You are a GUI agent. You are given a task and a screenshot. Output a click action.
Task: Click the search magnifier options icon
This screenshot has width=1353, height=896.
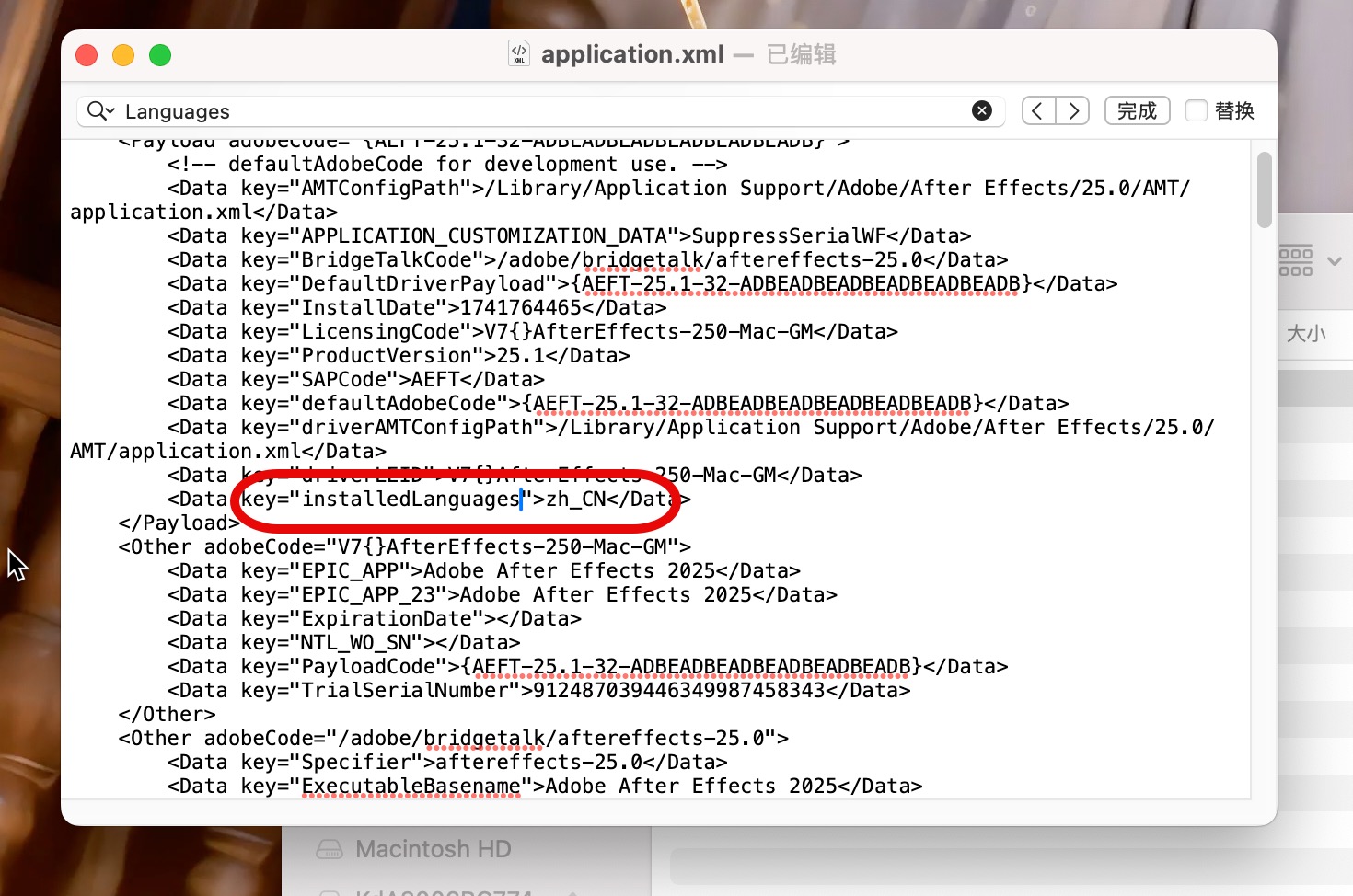pos(99,111)
